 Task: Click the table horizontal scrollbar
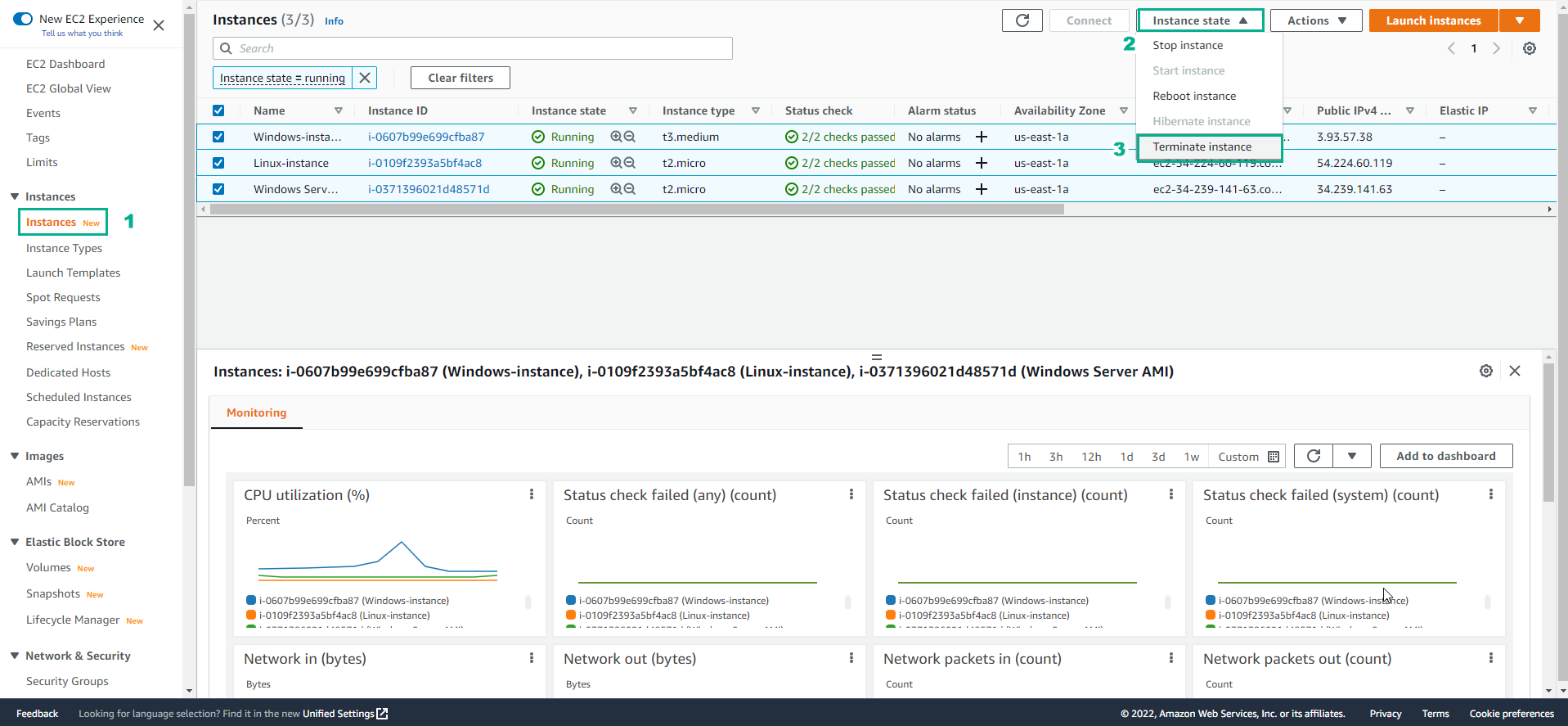(637, 210)
